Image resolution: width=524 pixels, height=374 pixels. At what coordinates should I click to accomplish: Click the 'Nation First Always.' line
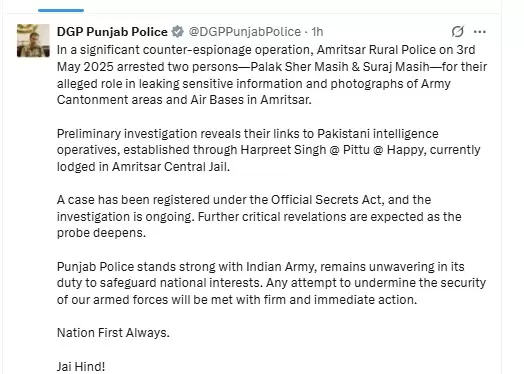pos(113,333)
